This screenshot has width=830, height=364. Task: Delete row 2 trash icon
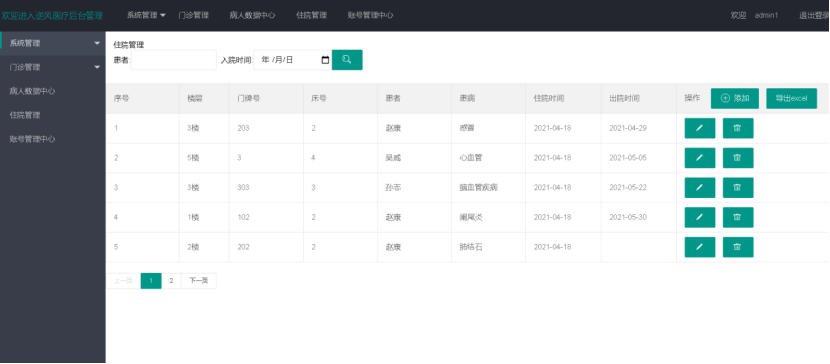(x=738, y=158)
